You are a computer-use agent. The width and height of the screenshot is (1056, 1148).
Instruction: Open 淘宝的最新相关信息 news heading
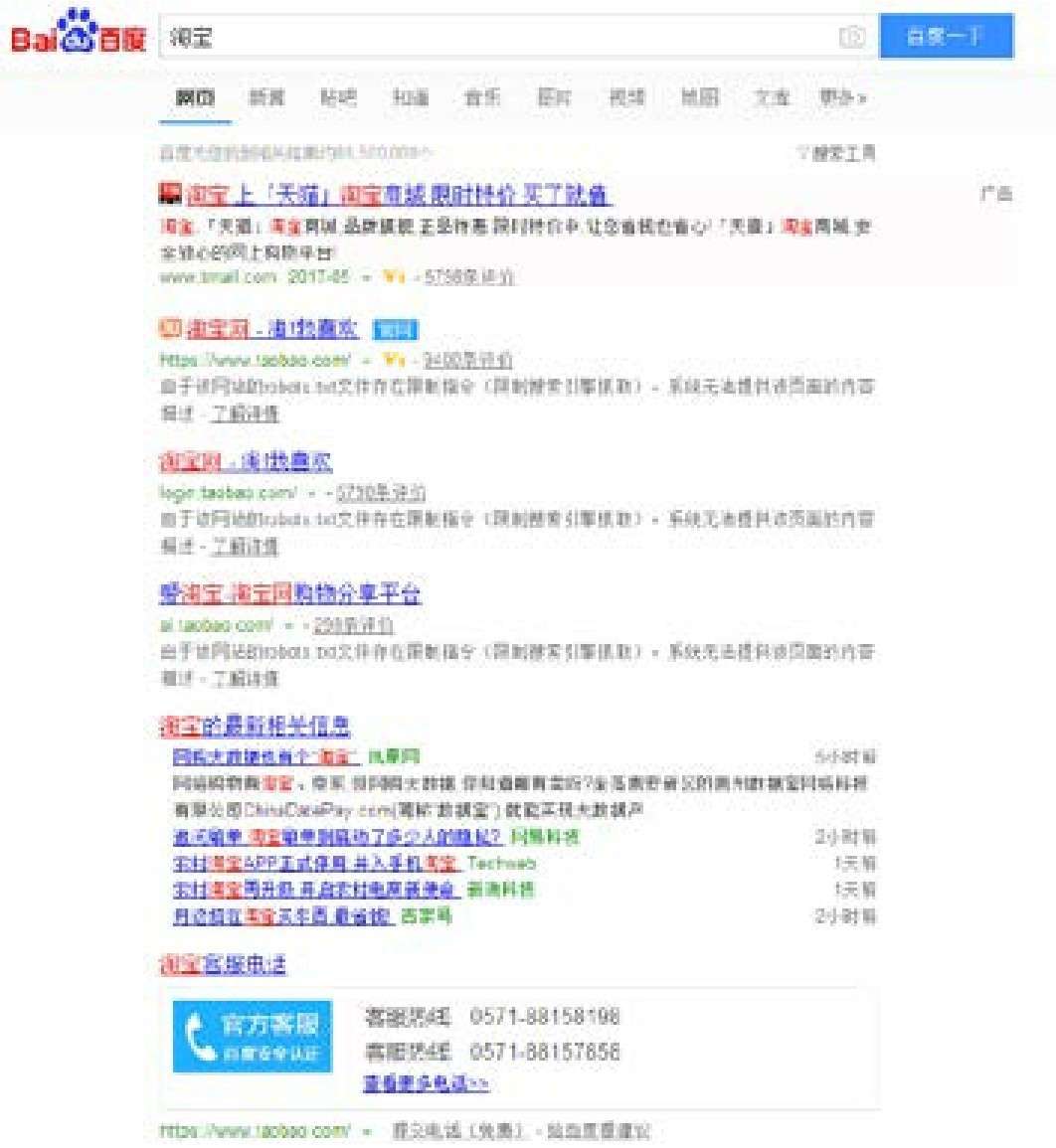click(x=255, y=726)
